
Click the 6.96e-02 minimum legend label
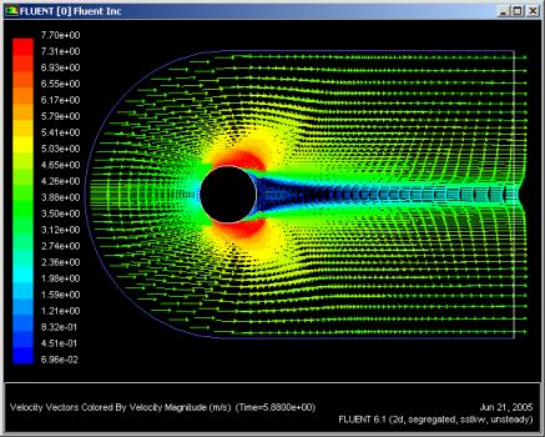click(59, 359)
